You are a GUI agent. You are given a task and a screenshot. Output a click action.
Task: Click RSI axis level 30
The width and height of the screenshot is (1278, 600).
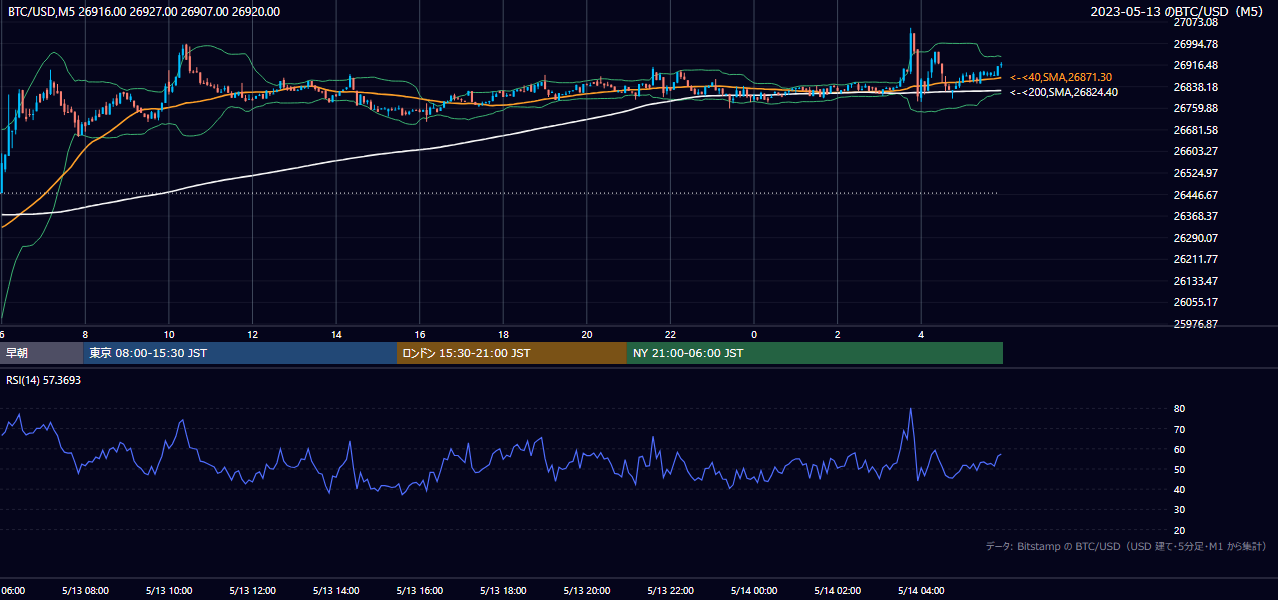coord(1179,510)
